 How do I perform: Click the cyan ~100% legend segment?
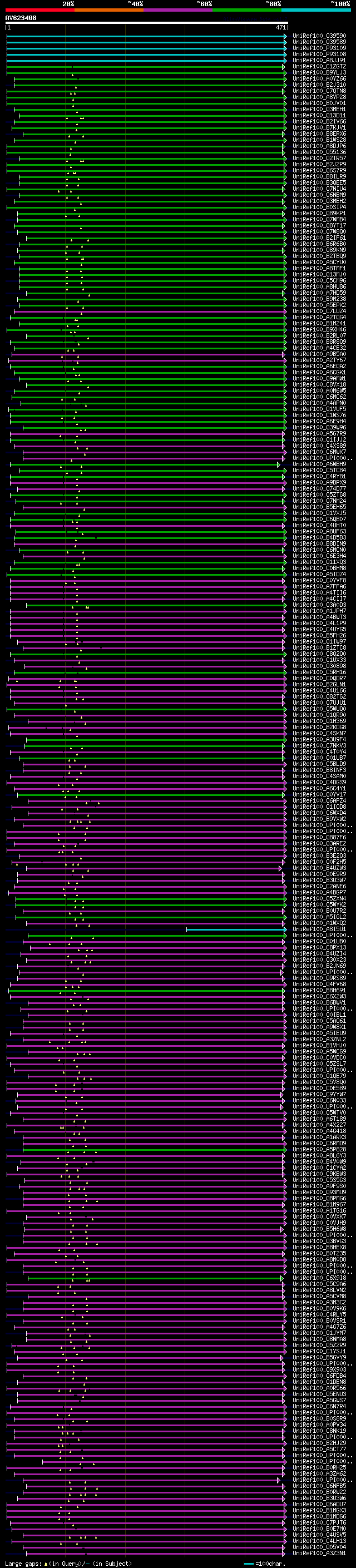pos(316,10)
